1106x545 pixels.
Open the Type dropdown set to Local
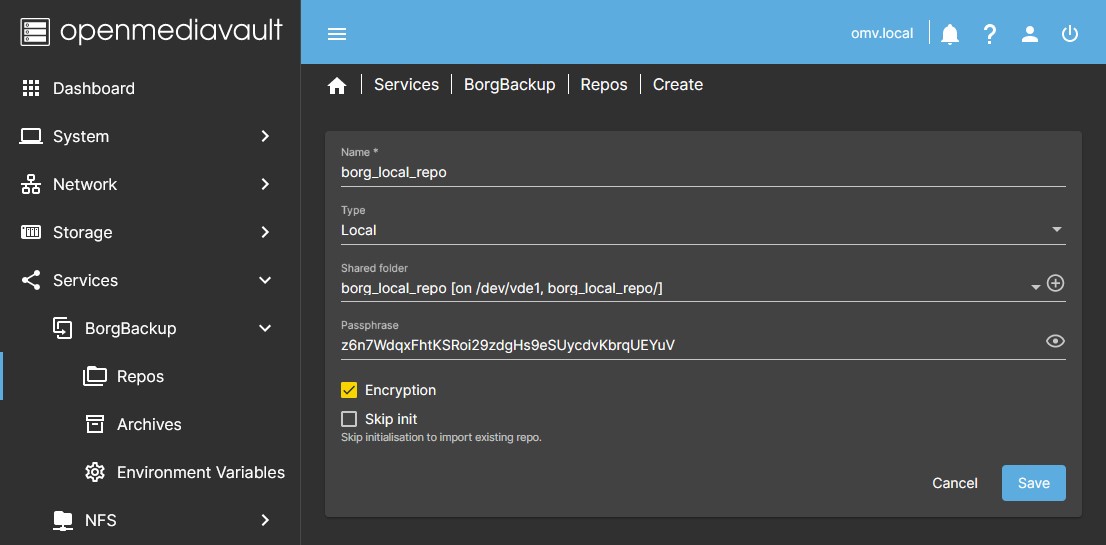[702, 230]
